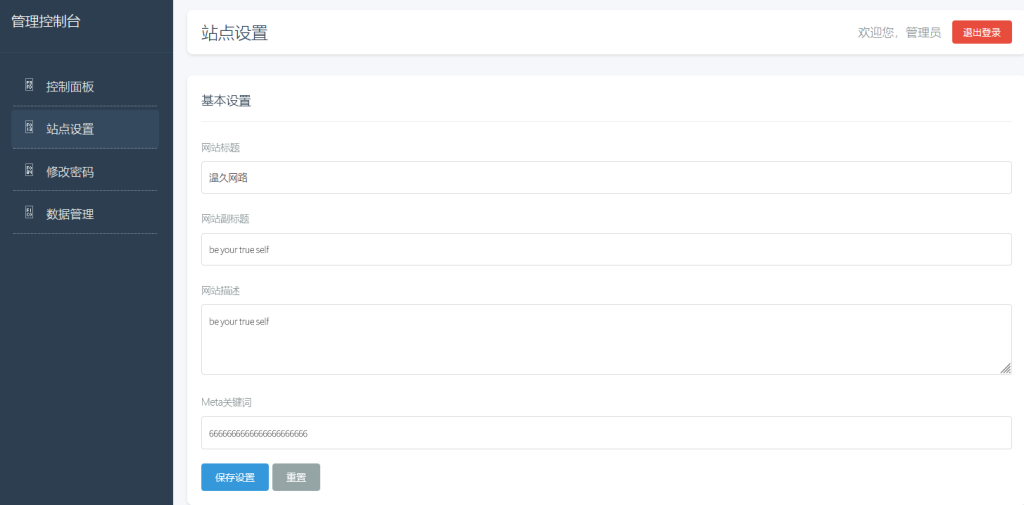Save settings with the 保存设置 button
The width and height of the screenshot is (1024, 505).
(x=235, y=477)
